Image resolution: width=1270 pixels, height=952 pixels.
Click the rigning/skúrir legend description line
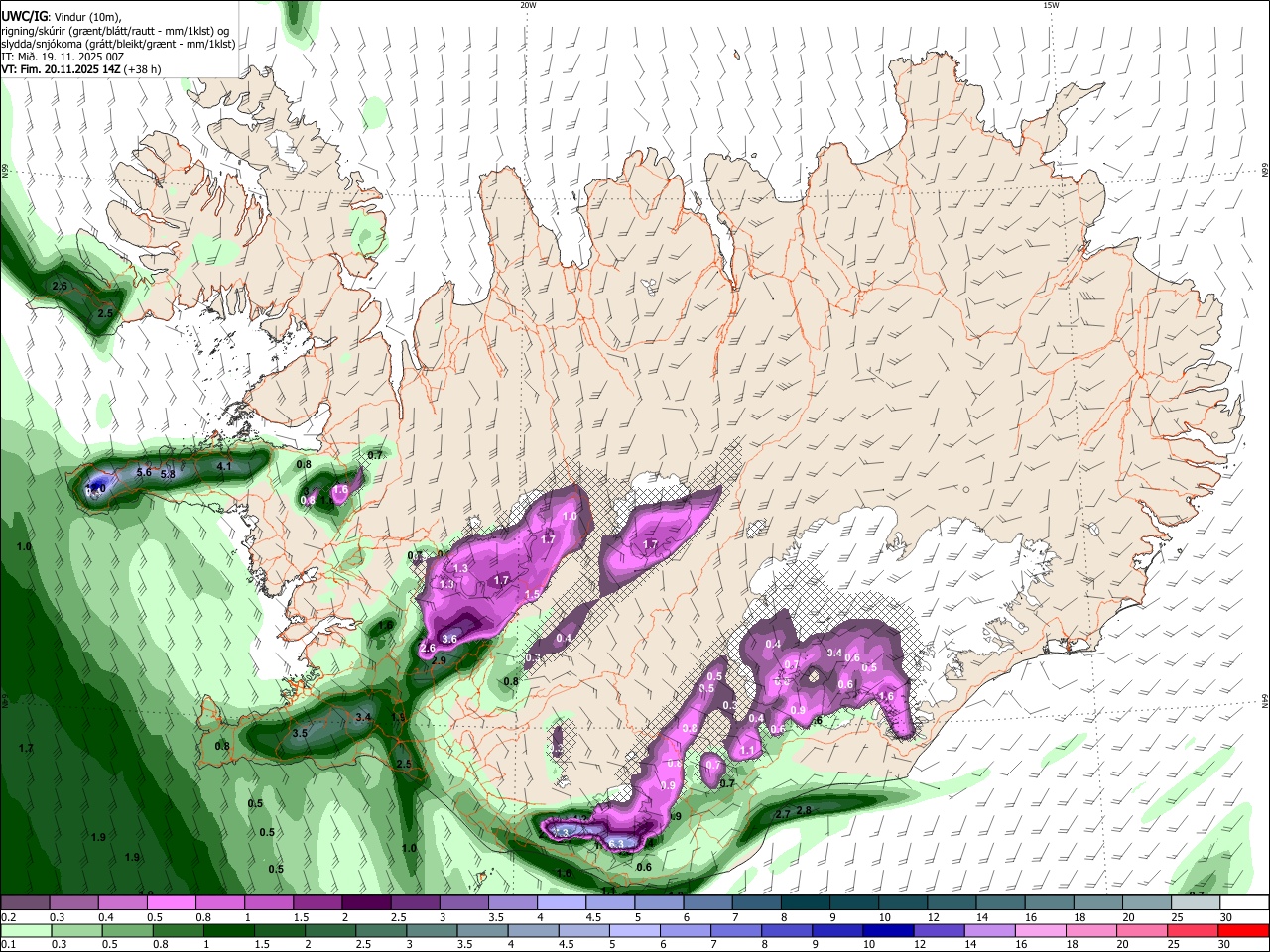[x=115, y=31]
